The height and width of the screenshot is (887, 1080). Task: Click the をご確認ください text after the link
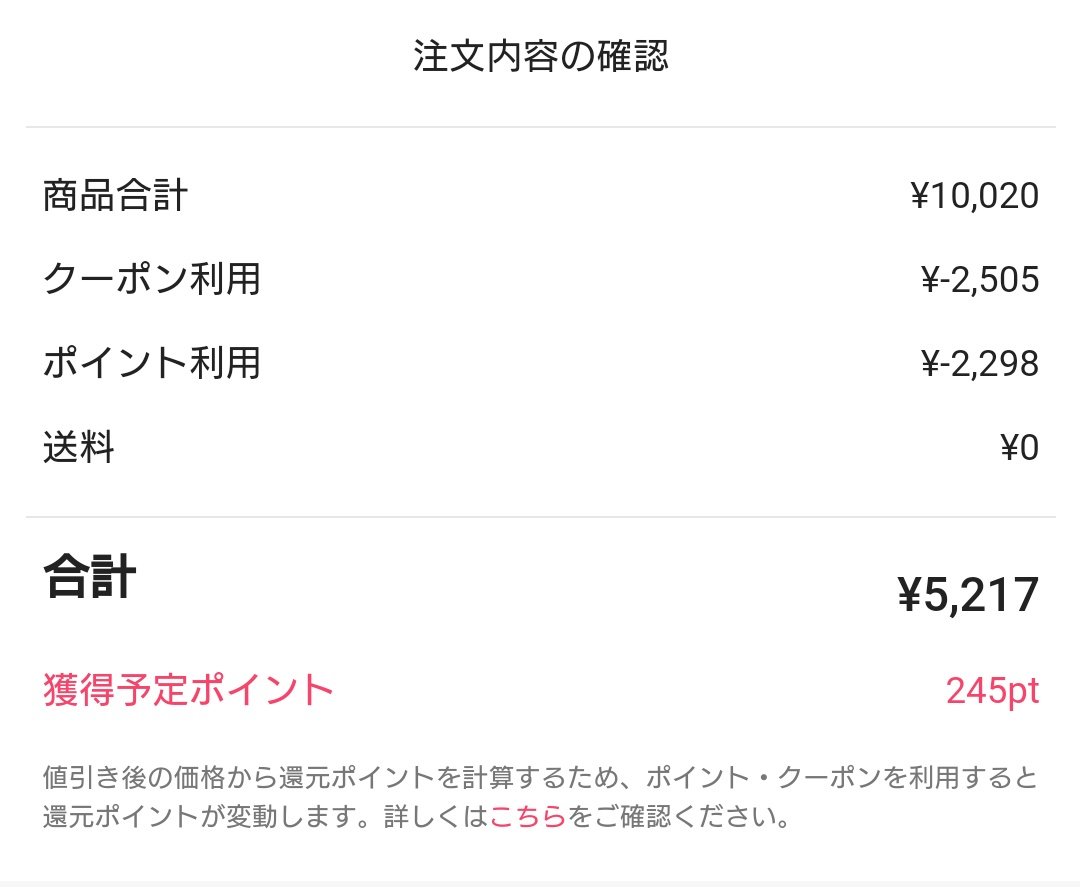[x=680, y=817]
